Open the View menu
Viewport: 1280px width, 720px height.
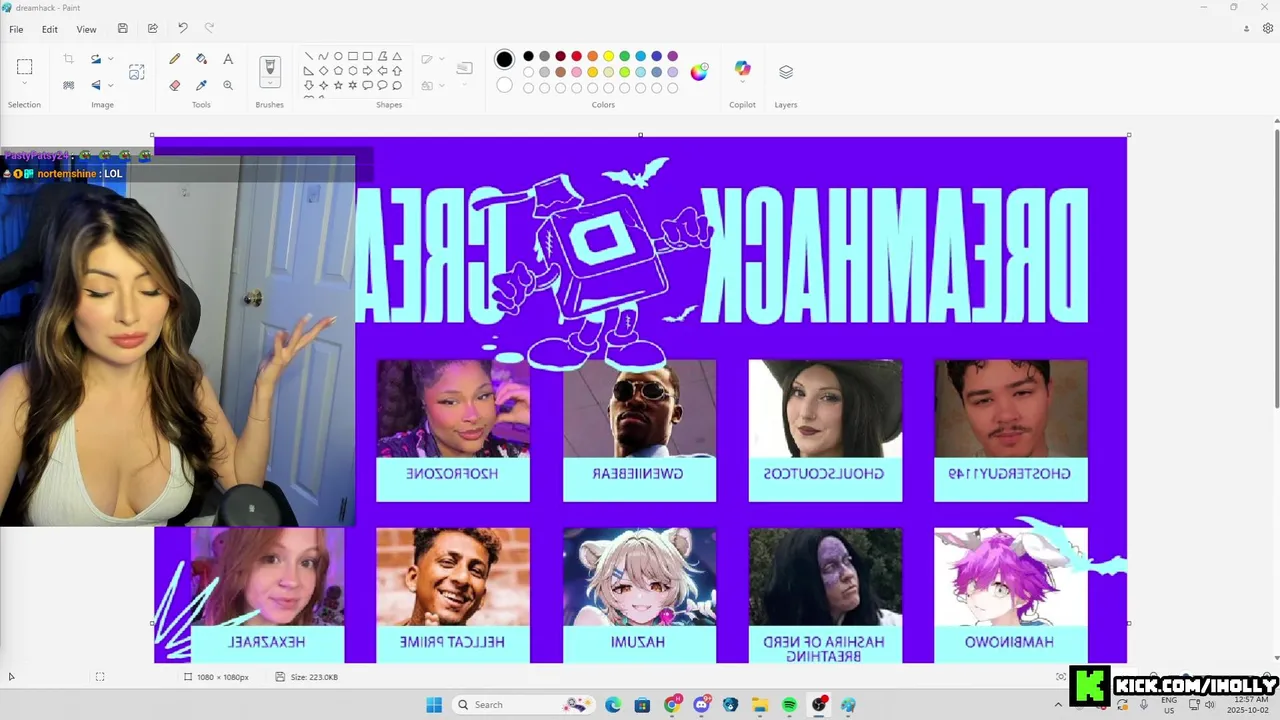87,29
